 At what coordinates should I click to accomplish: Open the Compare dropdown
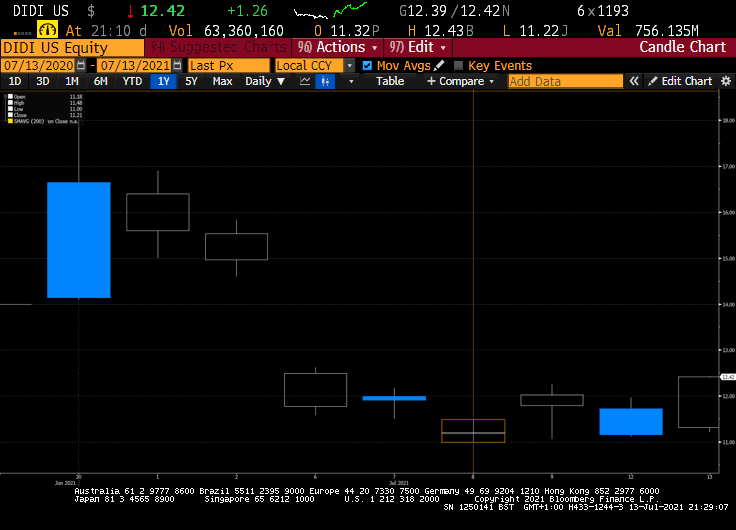tap(460, 81)
